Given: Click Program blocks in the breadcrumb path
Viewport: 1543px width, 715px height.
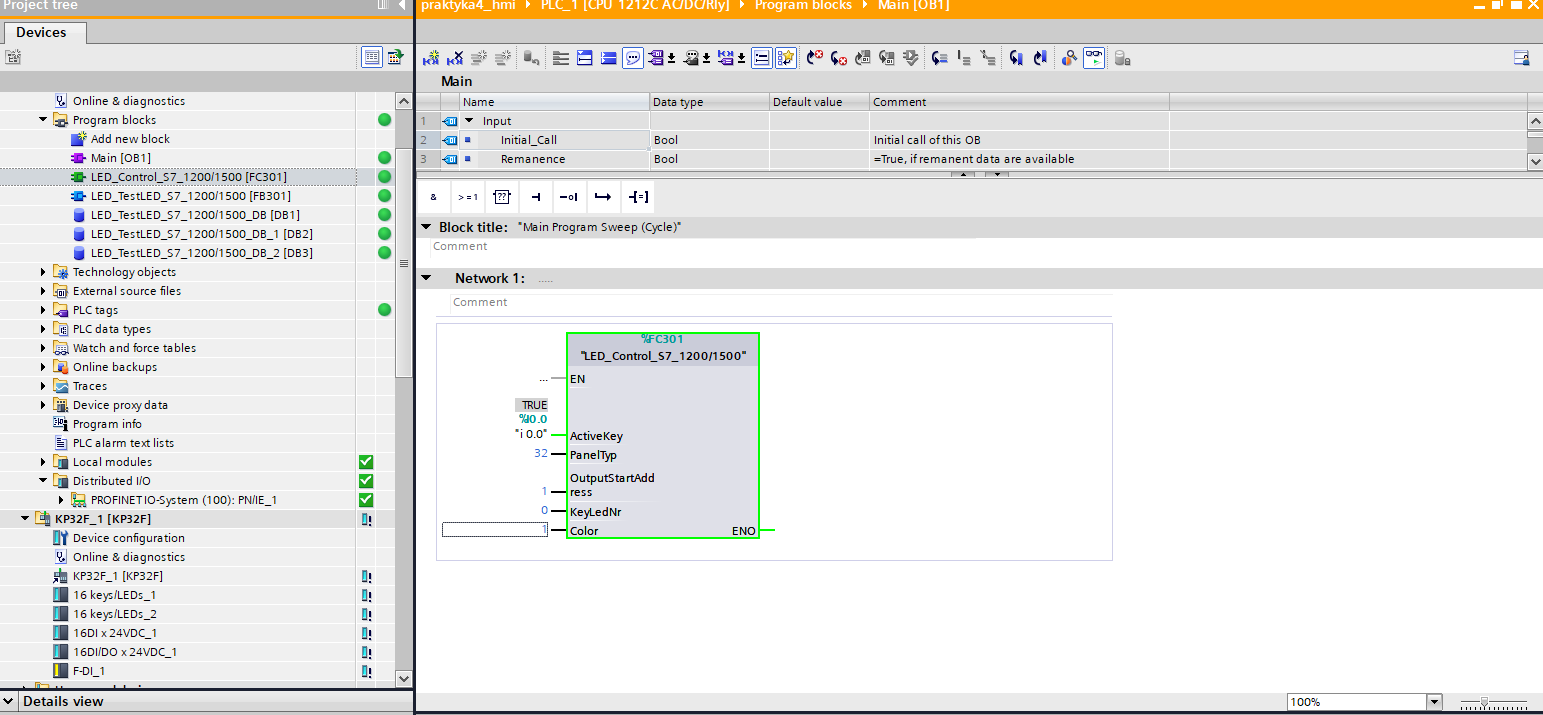Looking at the screenshot, I should (x=803, y=6).
